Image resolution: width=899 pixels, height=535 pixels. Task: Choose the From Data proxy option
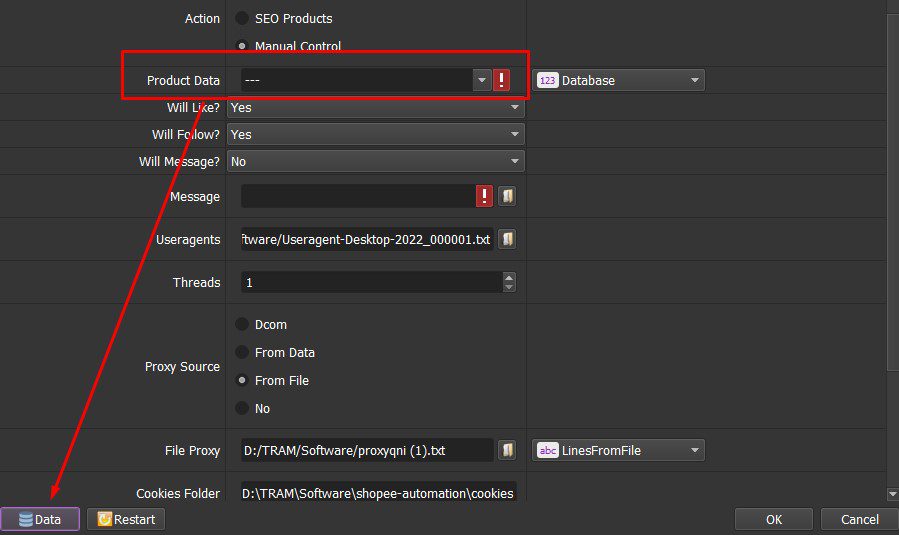click(242, 352)
